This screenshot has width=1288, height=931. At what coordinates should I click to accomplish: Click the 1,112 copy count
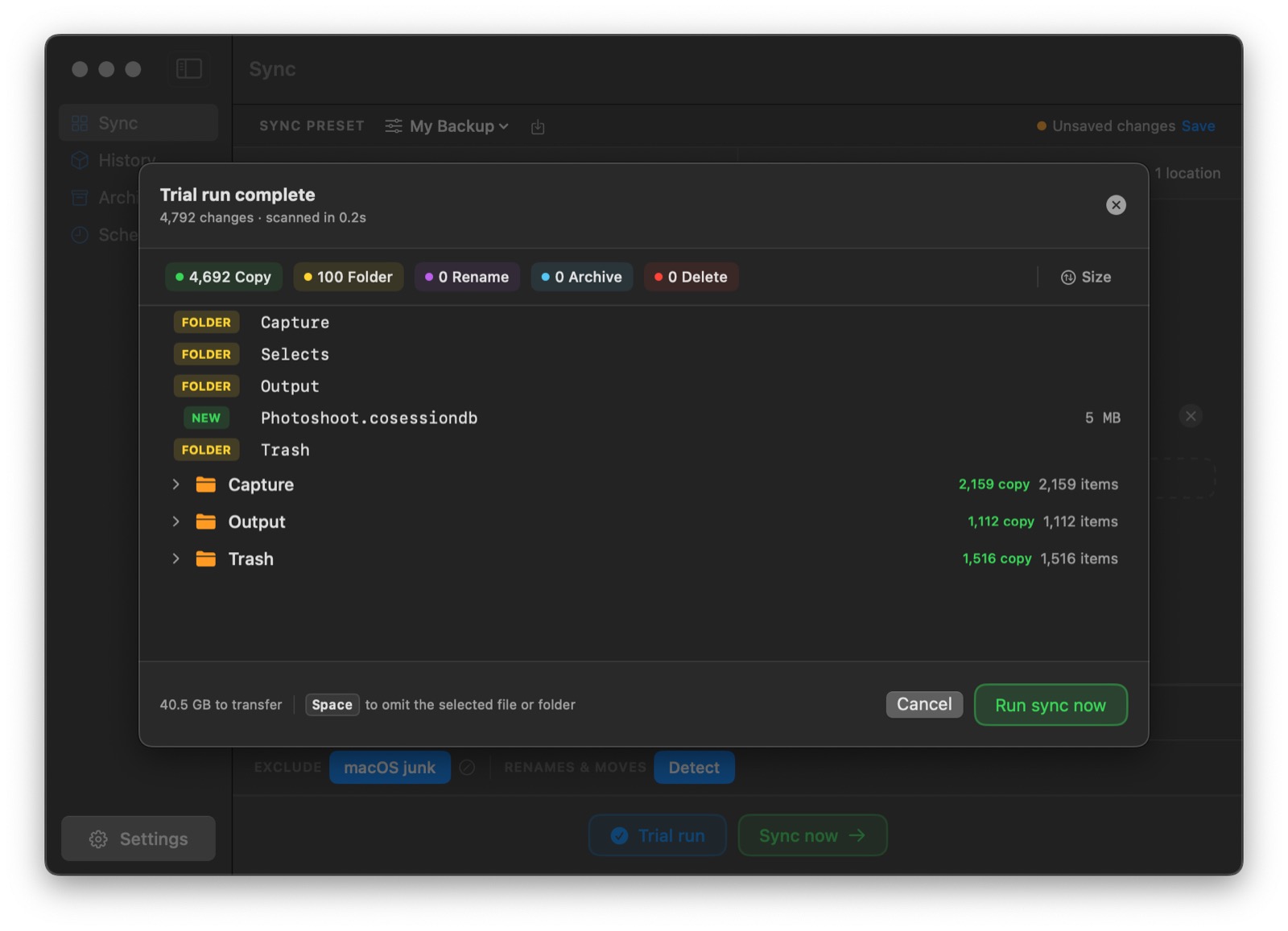pos(1001,521)
